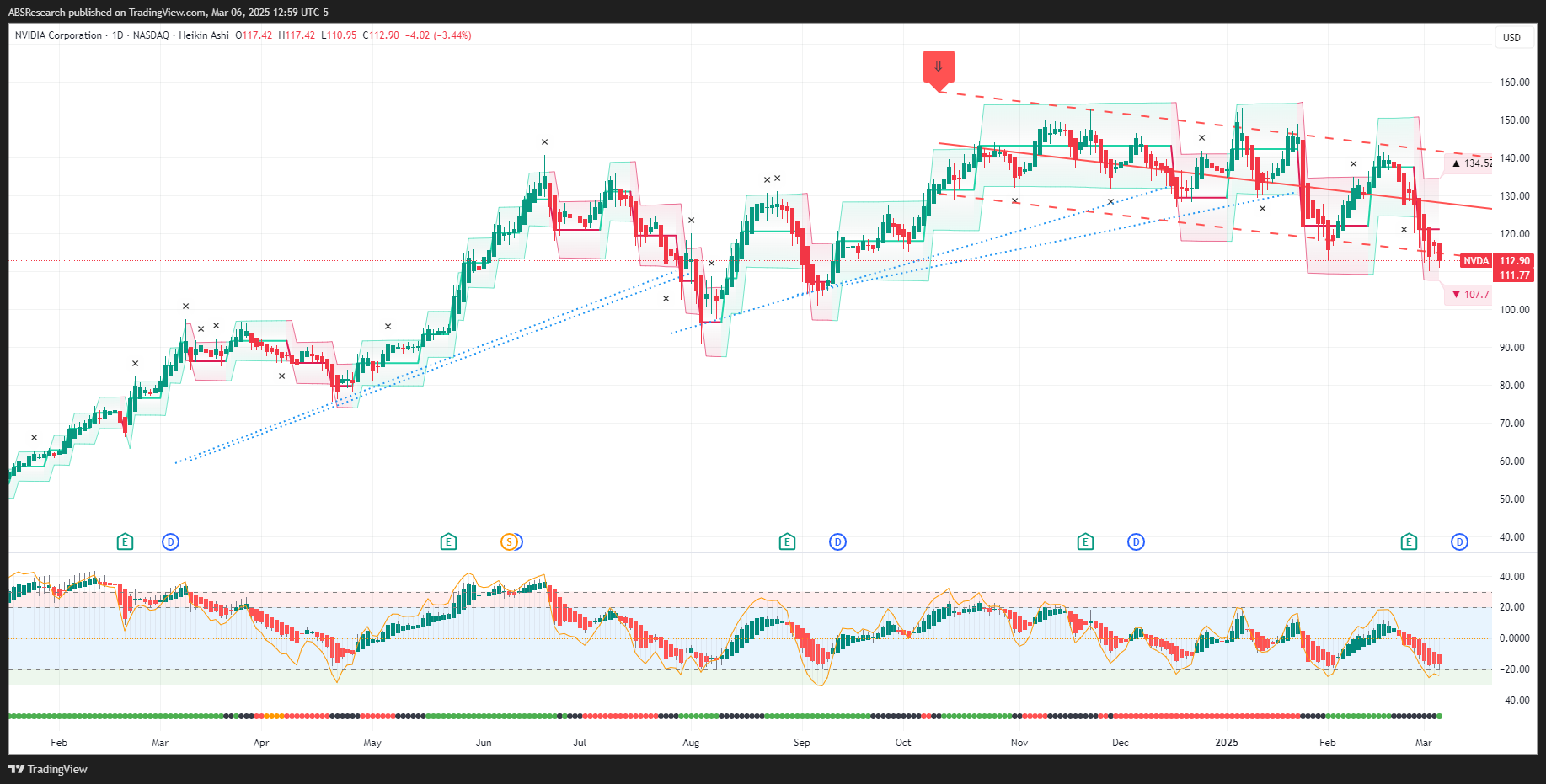
Task: Click the 1D interval label
Action: (x=118, y=35)
